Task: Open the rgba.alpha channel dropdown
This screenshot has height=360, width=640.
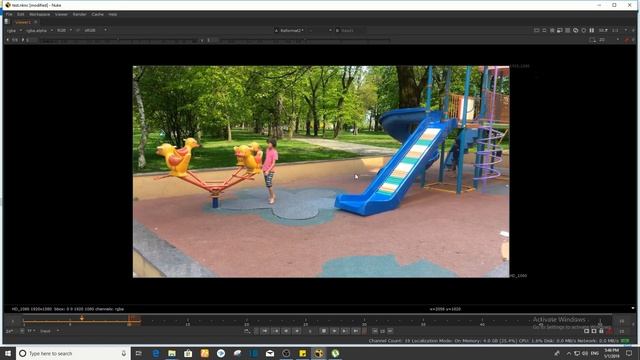Action: [39, 31]
